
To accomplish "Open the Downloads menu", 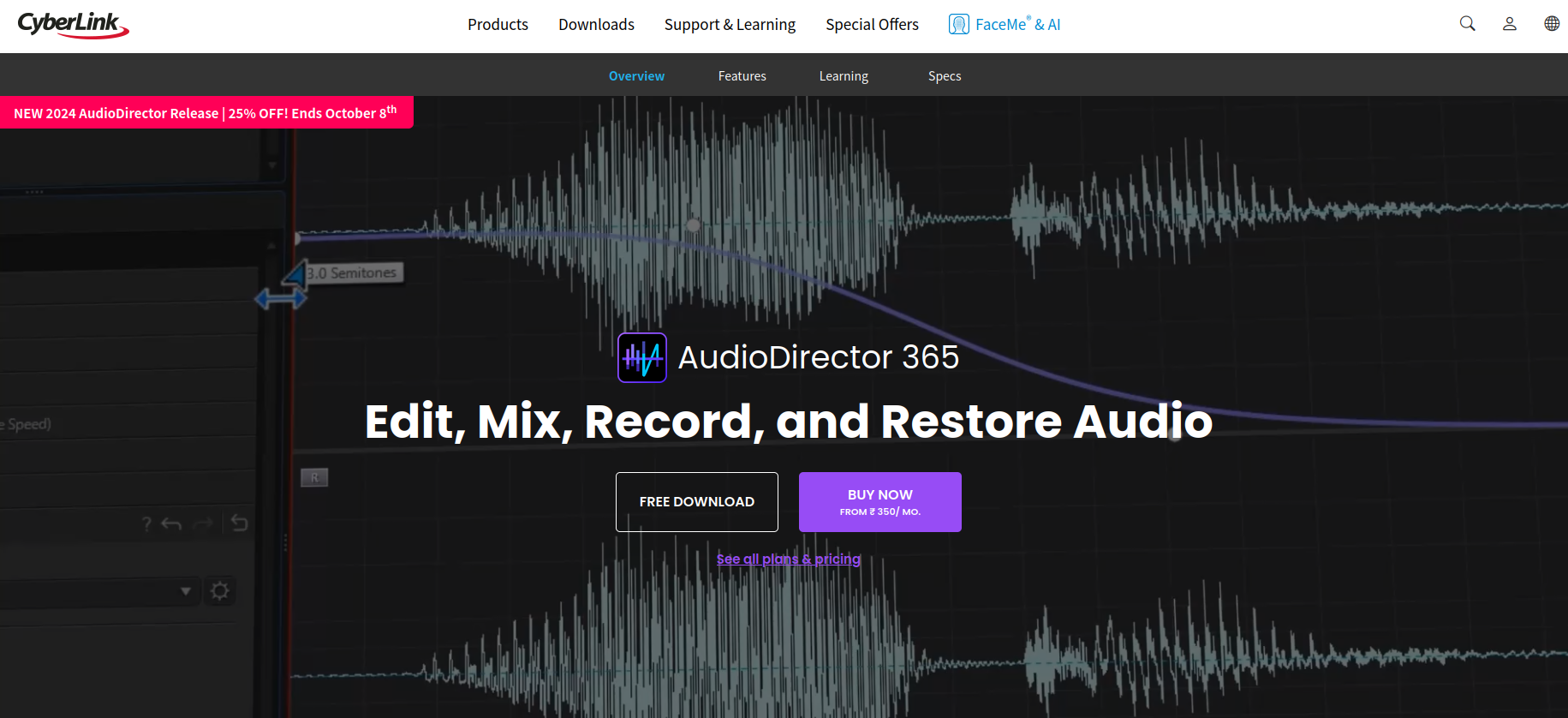I will pos(596,25).
